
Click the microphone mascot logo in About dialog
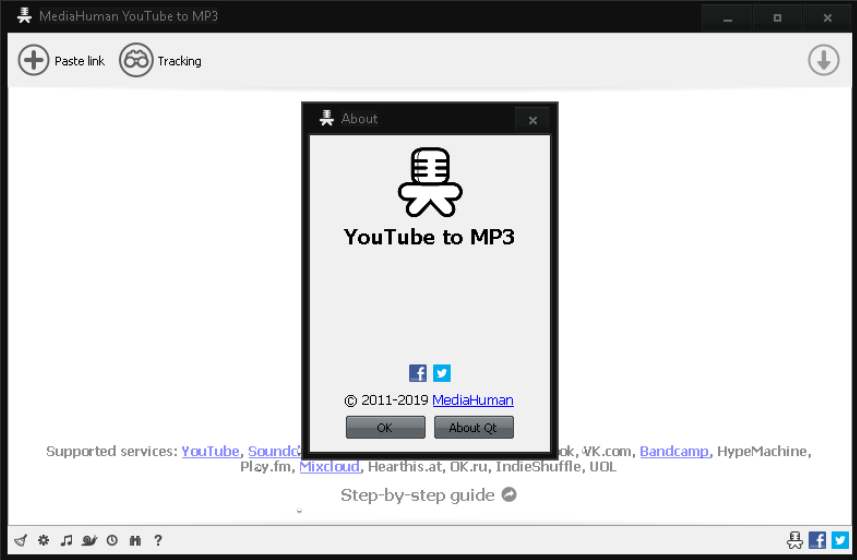(x=430, y=182)
